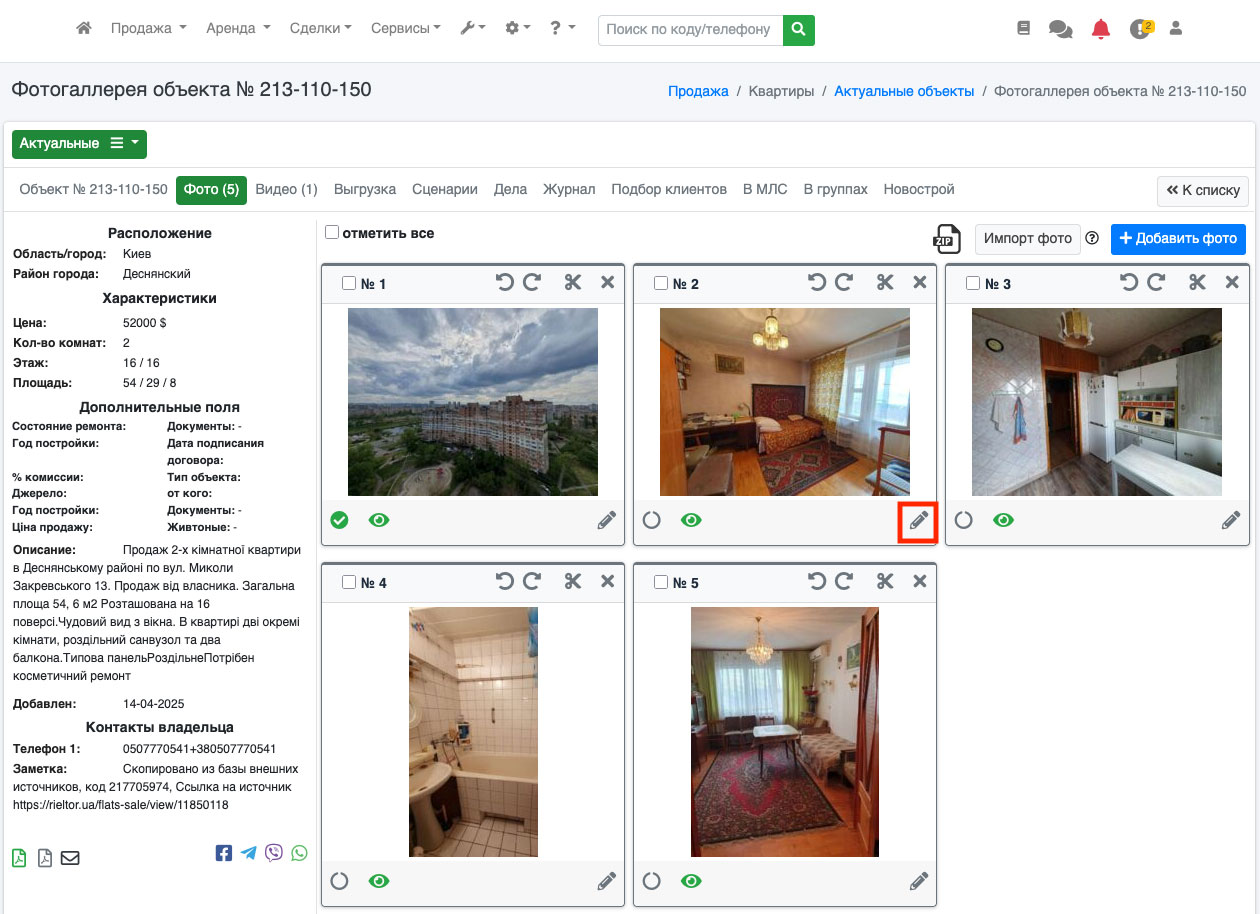
Task: Open the Журнал tab
Action: [x=569, y=189]
